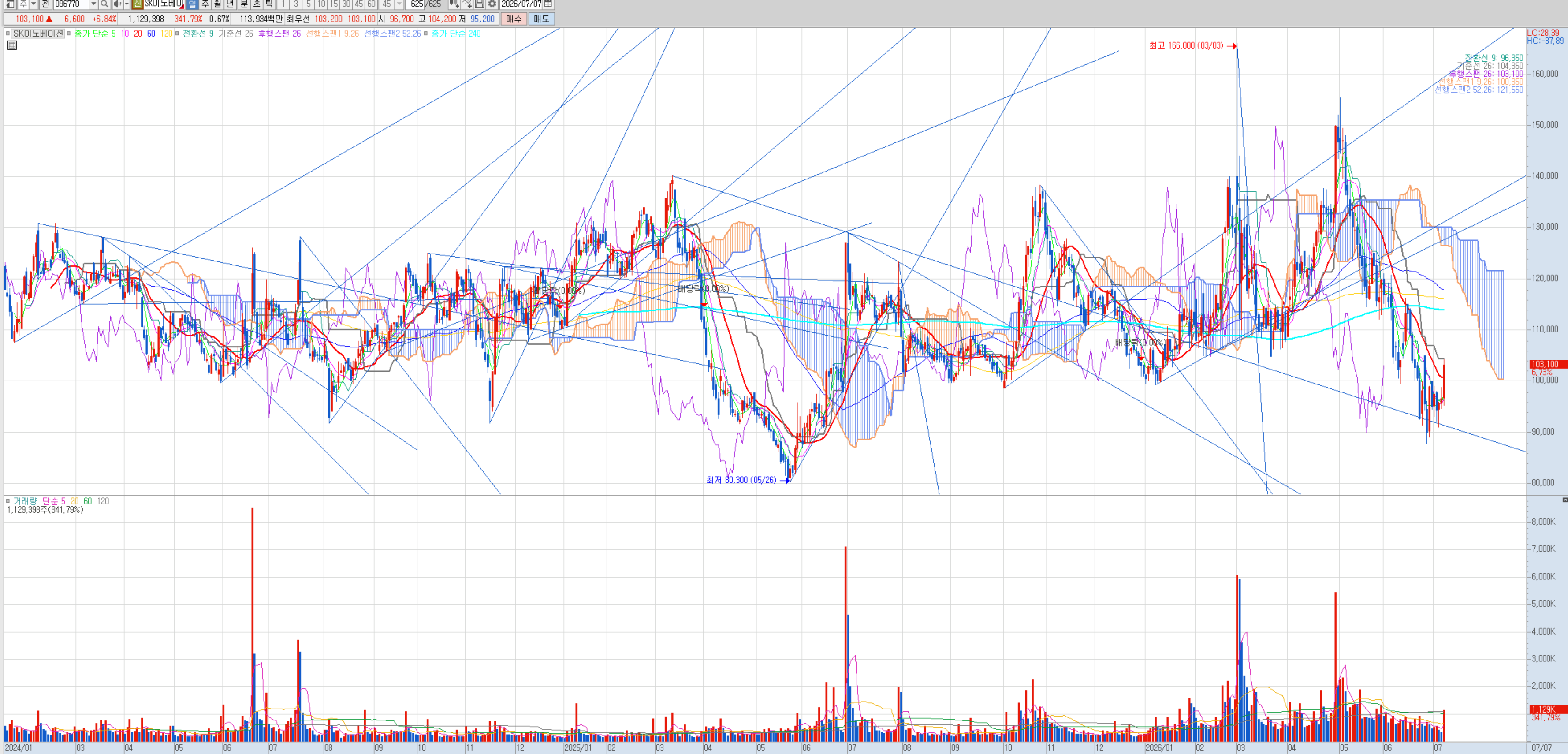The image size is (1568, 754).
Task: Click the 선행스팬2 52,26 legend label
Action: 393,34
